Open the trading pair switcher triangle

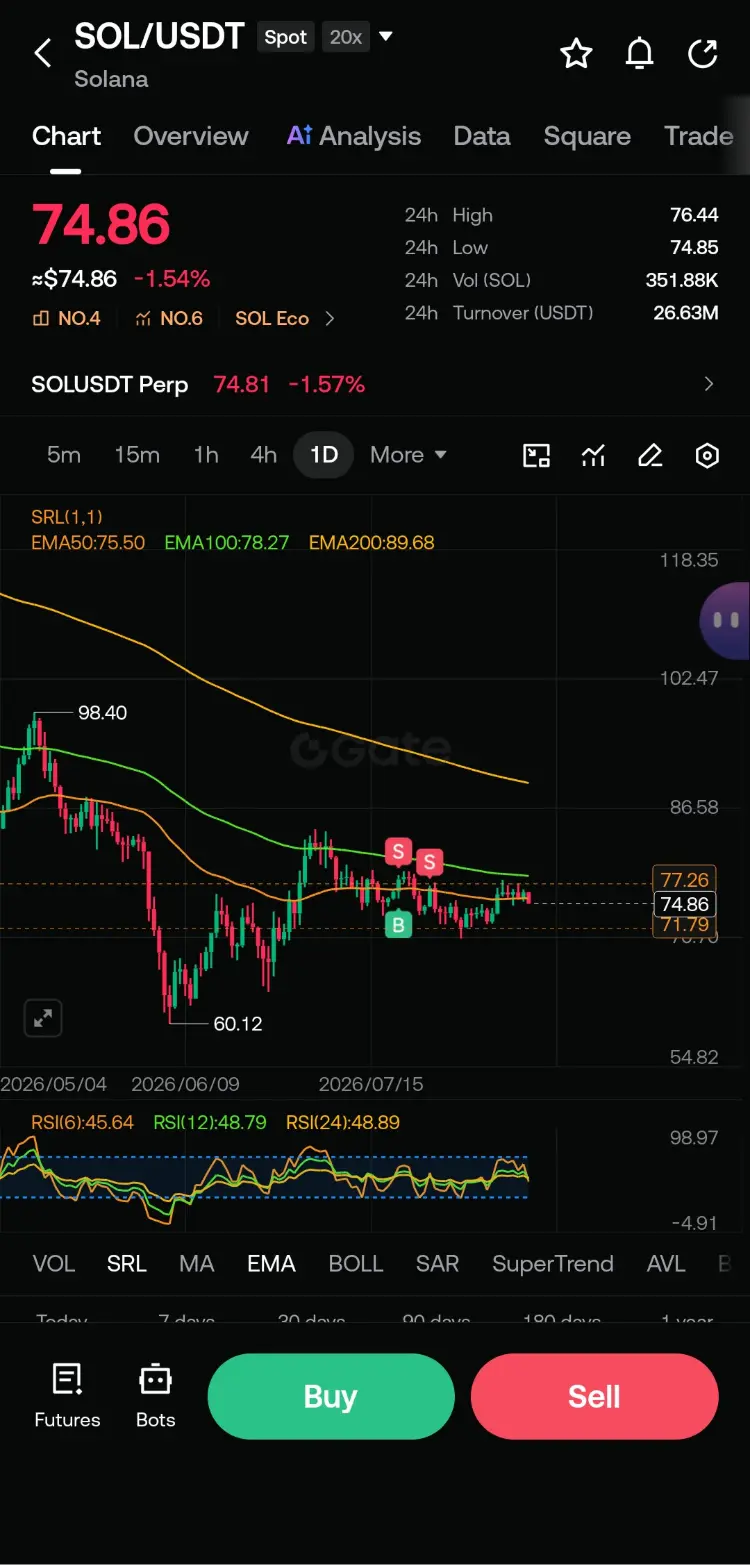386,37
